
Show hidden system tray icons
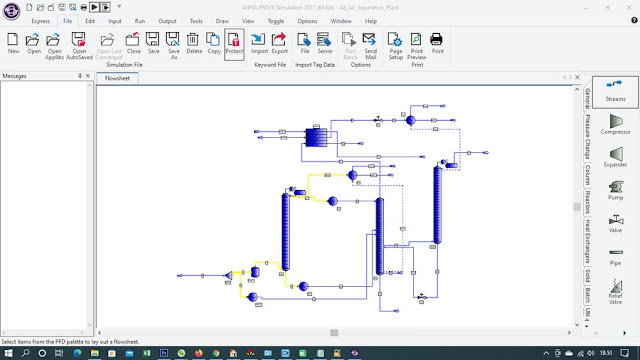tap(546, 353)
